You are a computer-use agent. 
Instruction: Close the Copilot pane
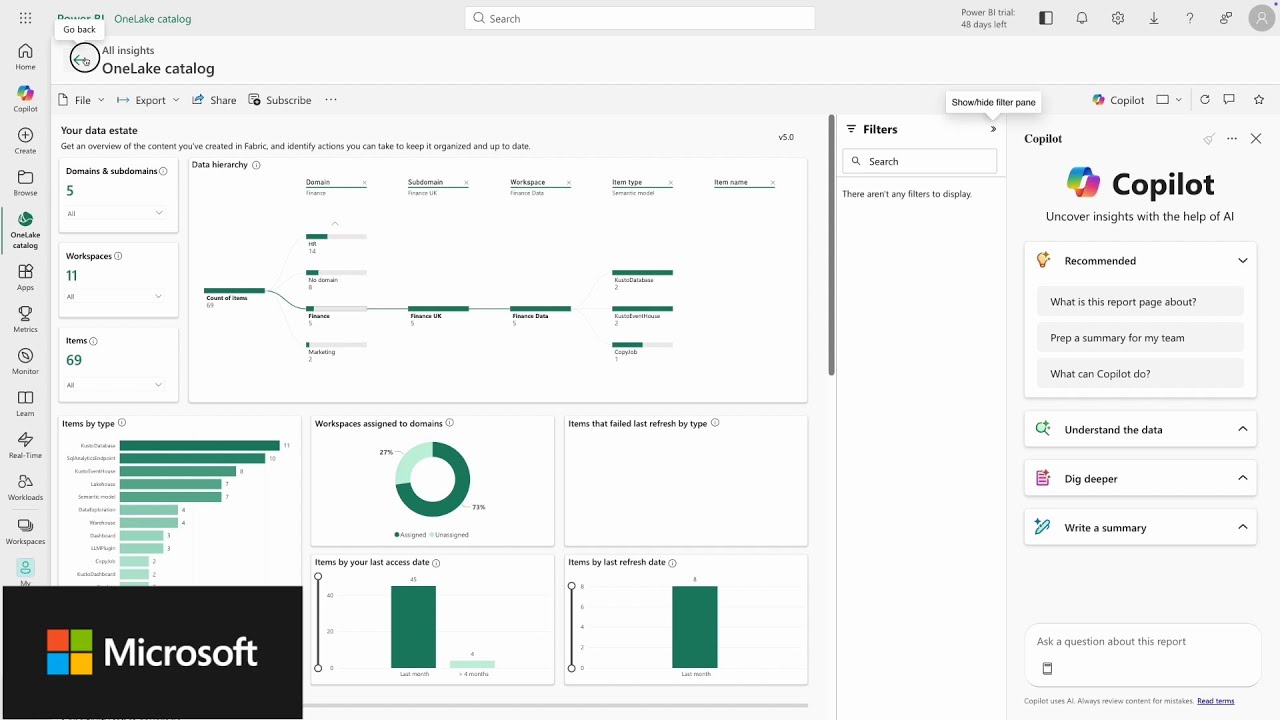click(1256, 139)
